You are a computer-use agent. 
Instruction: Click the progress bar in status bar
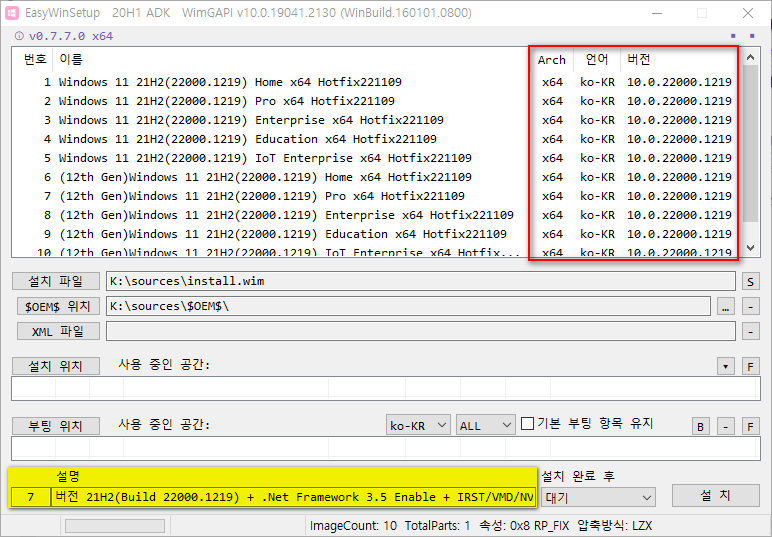coord(115,526)
